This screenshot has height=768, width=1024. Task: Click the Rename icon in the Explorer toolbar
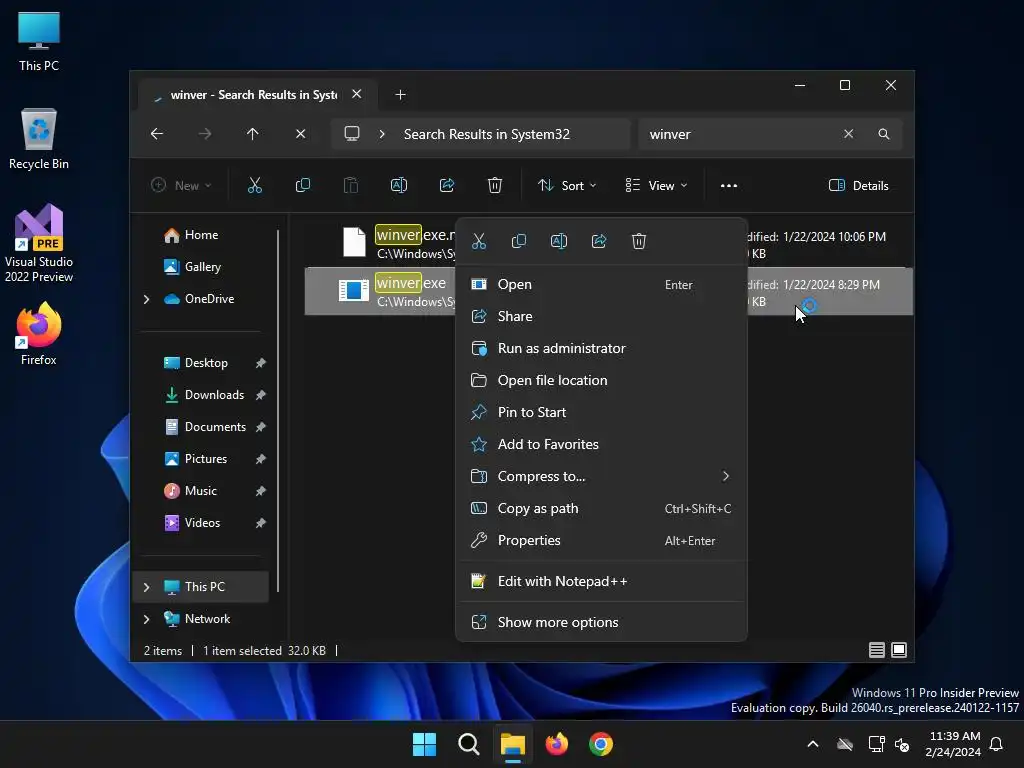[x=399, y=185]
